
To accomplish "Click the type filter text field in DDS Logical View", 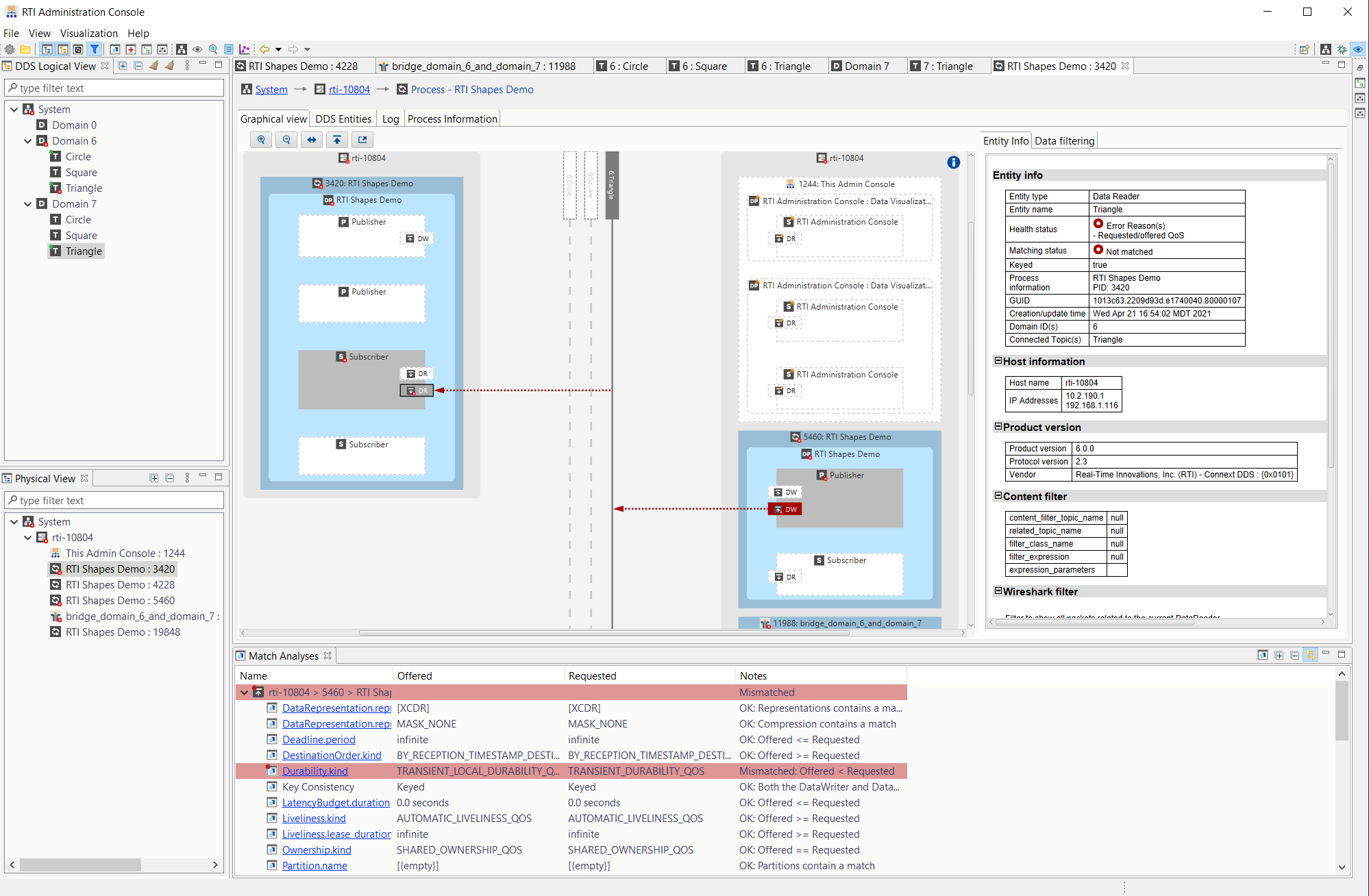I will pyautogui.click(x=114, y=88).
